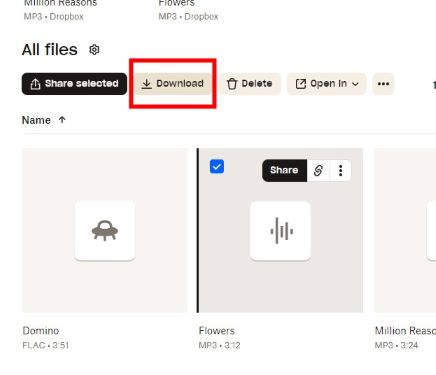The height and width of the screenshot is (375, 436).
Task: Sort files by Name column
Action: pos(36,120)
